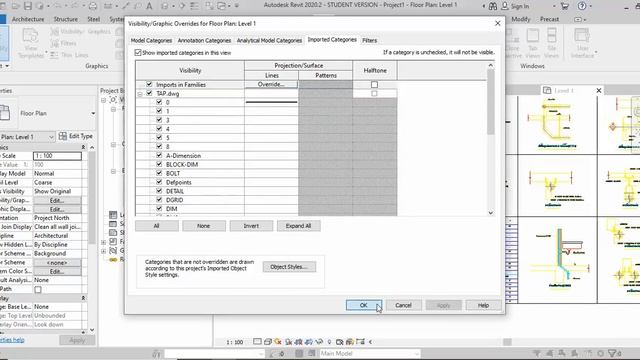Click the Edit Type icon in Properties
This screenshot has height=360, width=640.
(x=63, y=136)
